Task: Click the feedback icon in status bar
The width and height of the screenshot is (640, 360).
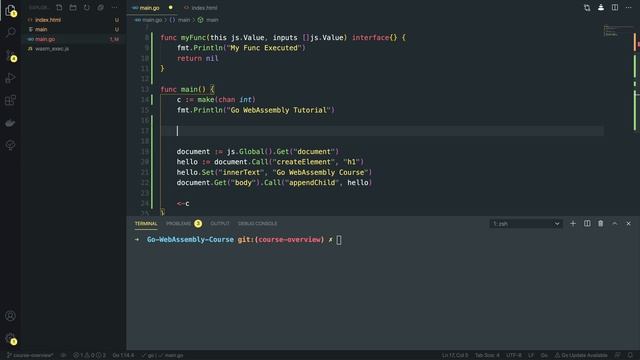Action: click(x=618, y=355)
